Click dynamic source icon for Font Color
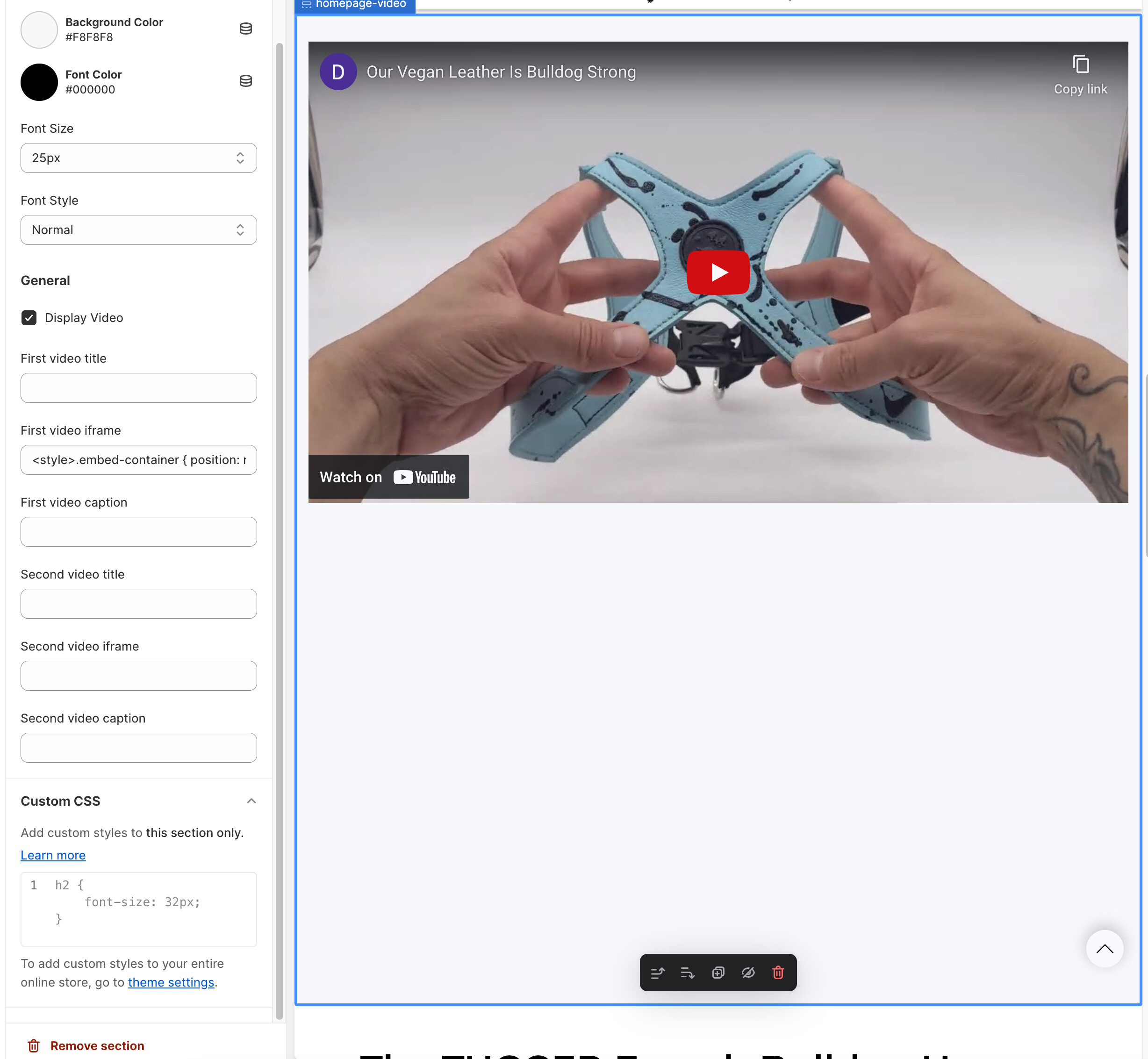This screenshot has width=1148, height=1059. click(x=245, y=81)
